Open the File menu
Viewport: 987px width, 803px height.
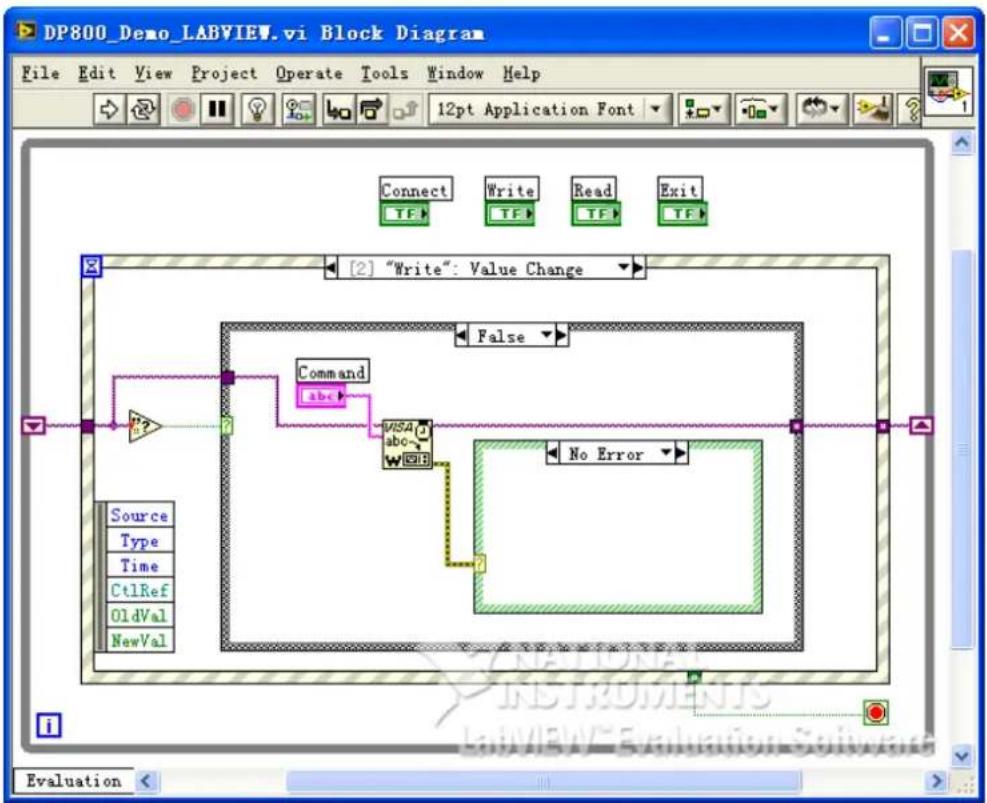pos(40,74)
